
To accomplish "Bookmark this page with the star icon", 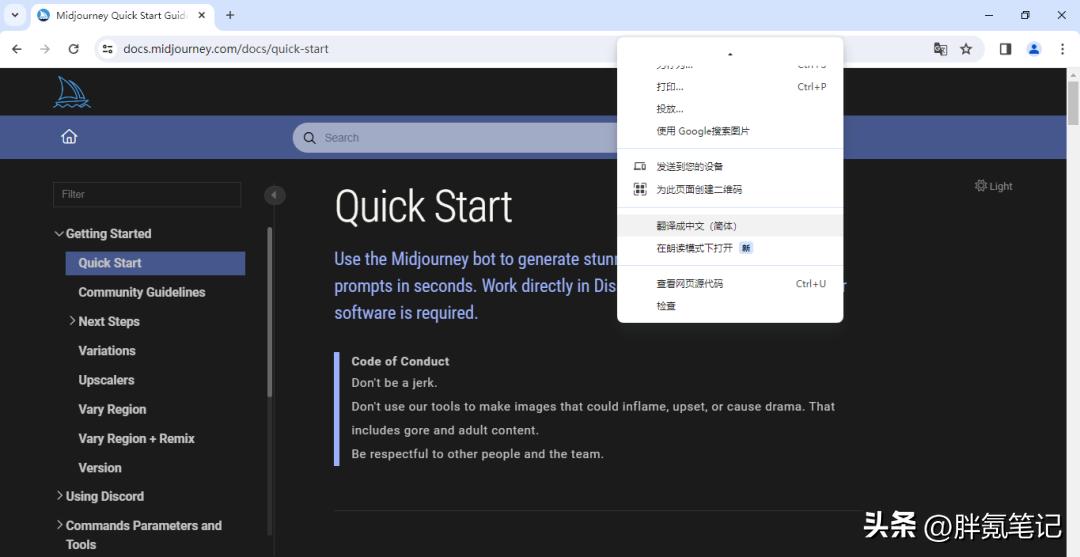I will point(966,49).
